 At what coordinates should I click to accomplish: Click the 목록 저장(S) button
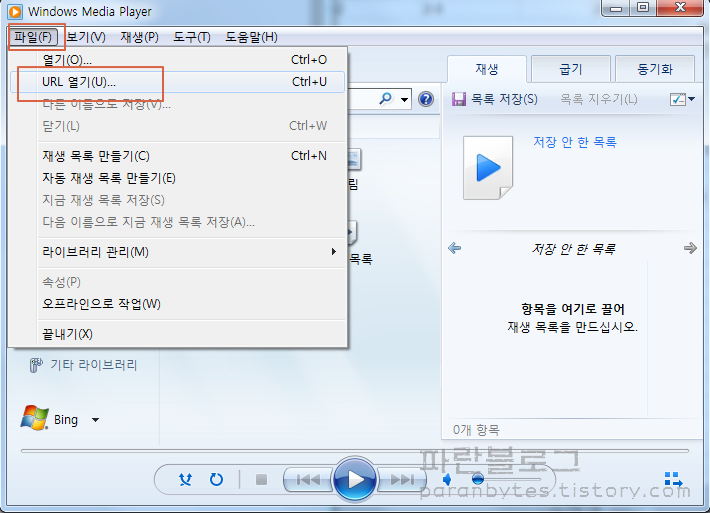click(x=495, y=99)
